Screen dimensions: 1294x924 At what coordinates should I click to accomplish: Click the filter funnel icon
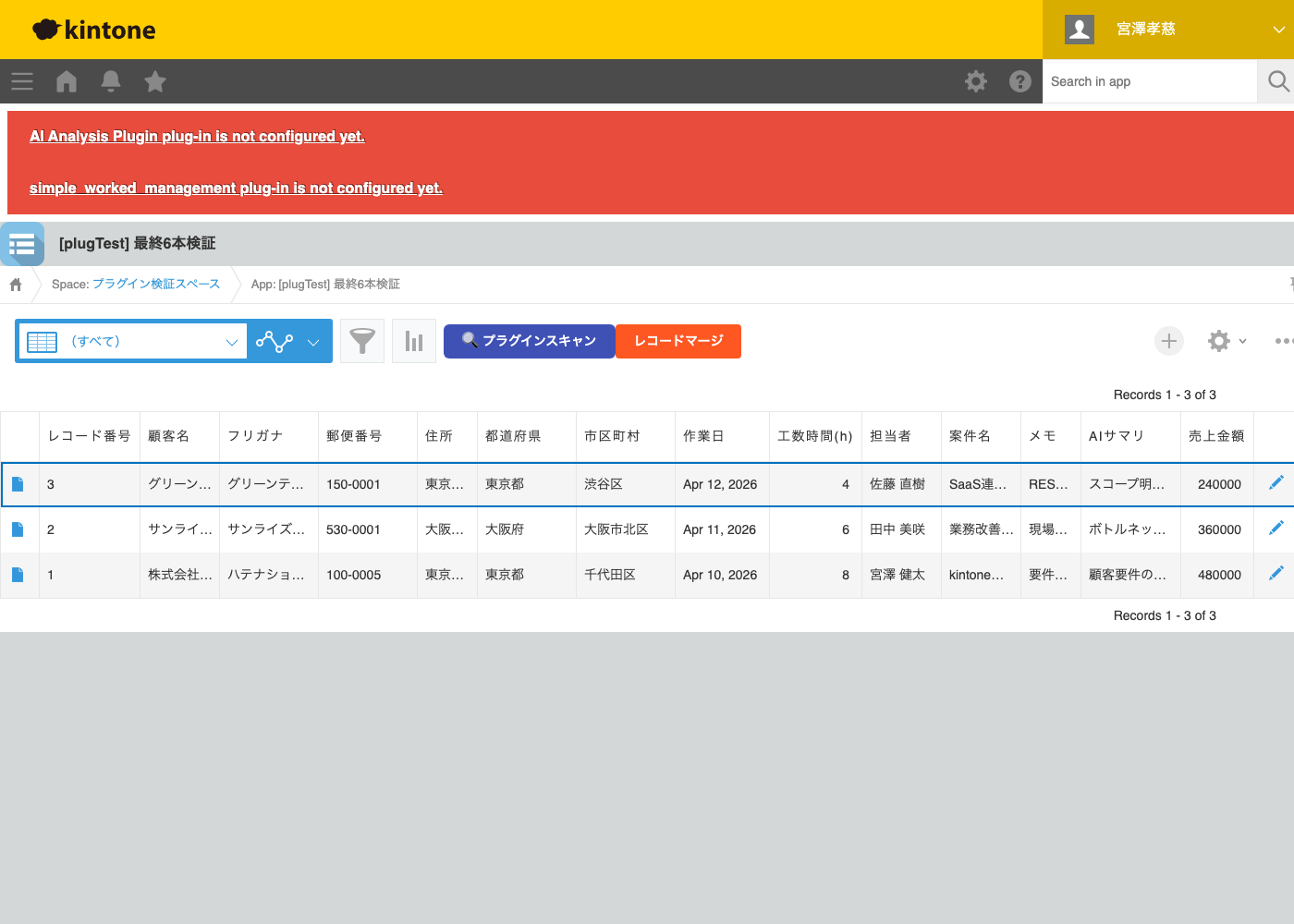click(x=362, y=341)
